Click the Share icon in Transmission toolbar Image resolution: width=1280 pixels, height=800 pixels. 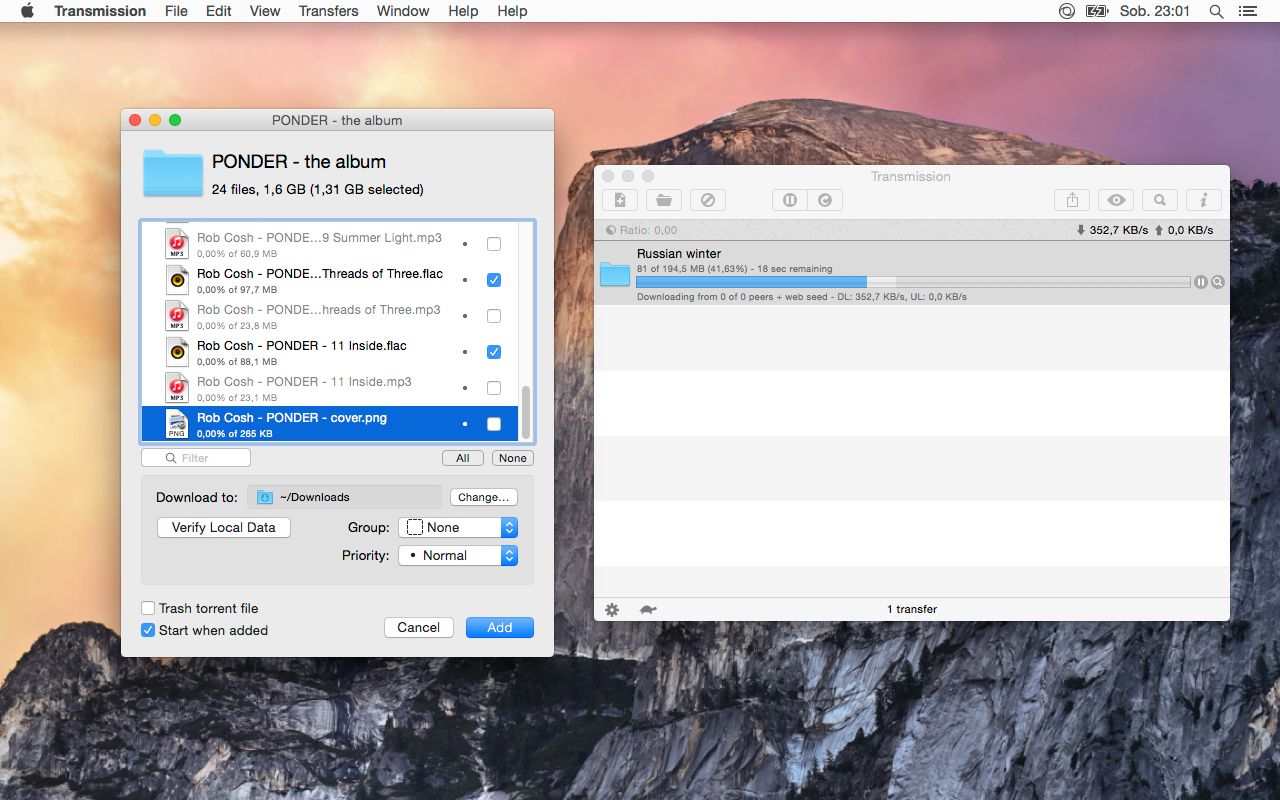pyautogui.click(x=1072, y=200)
